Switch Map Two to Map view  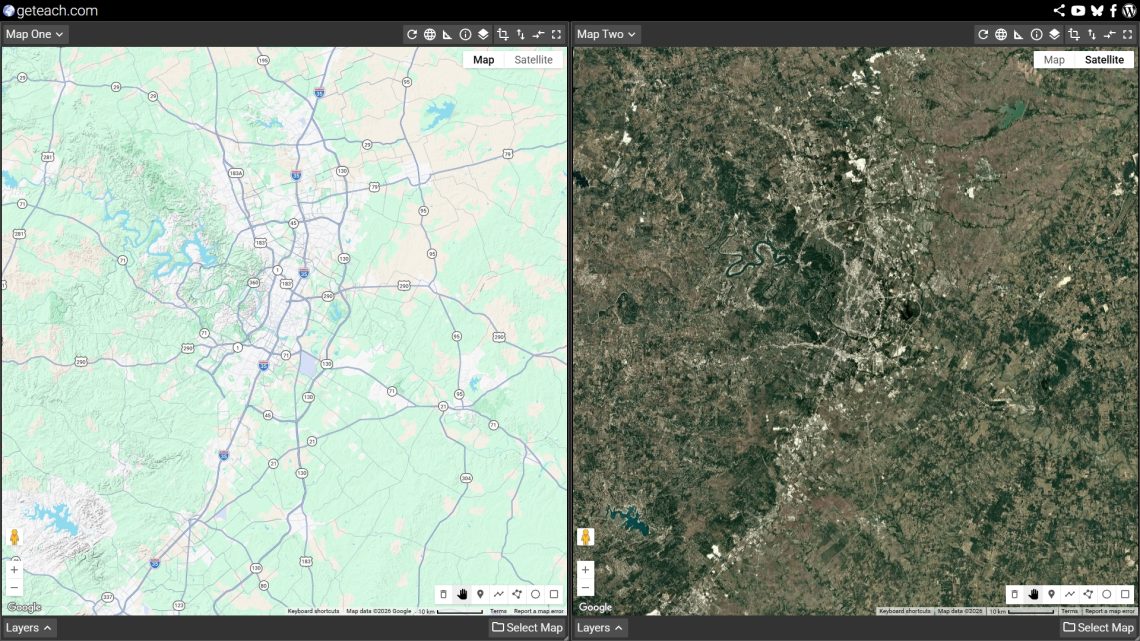pyautogui.click(x=1054, y=60)
